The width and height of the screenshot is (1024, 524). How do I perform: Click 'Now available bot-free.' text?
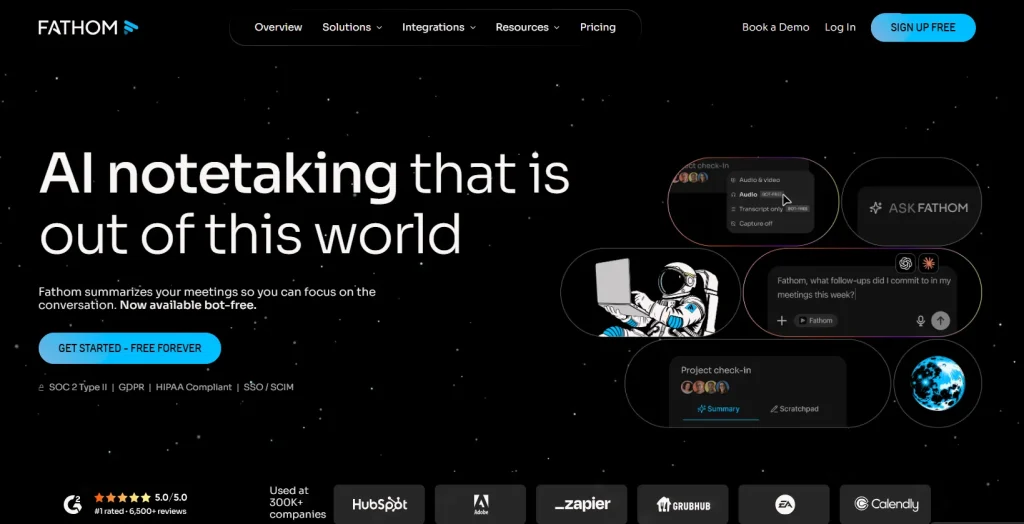click(188, 305)
